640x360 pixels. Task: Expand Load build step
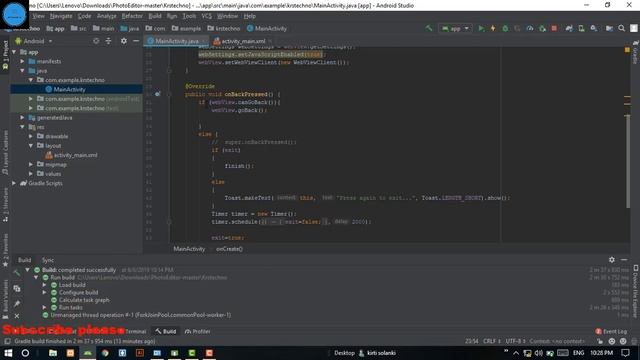point(44,285)
